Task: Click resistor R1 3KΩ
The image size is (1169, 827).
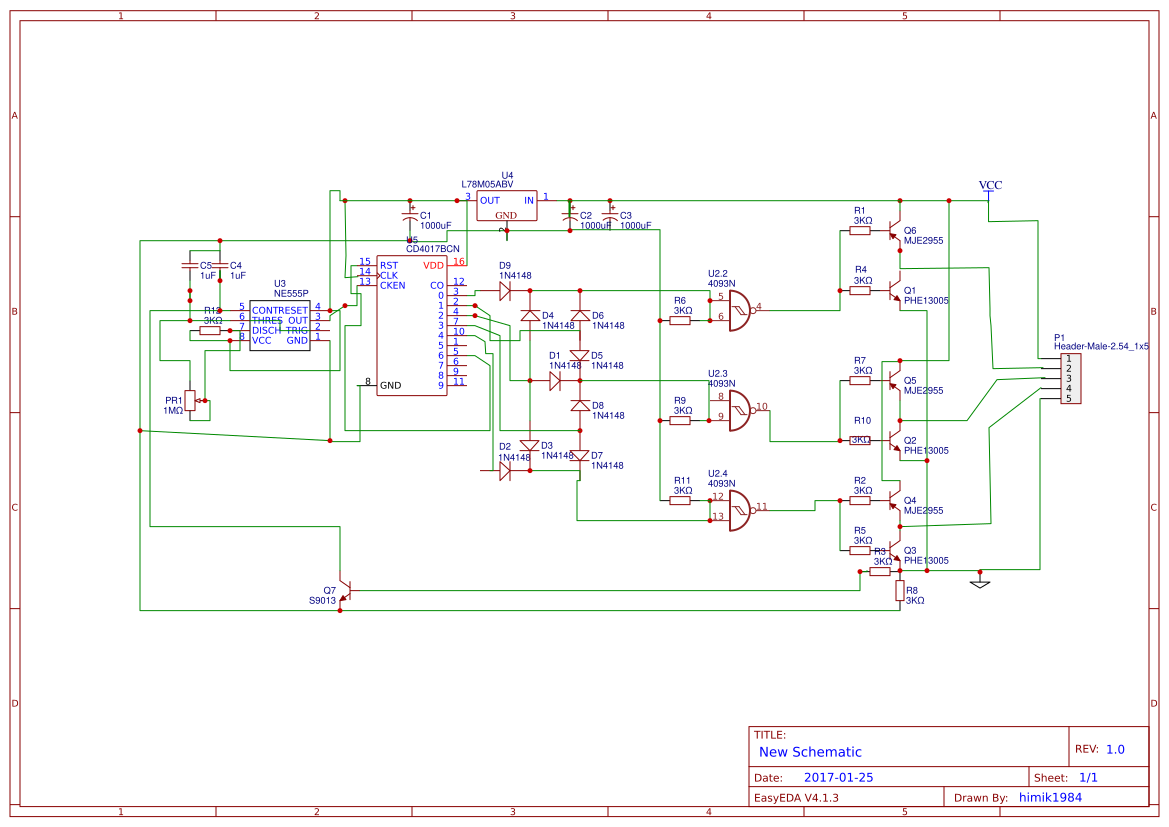Action: coord(860,228)
